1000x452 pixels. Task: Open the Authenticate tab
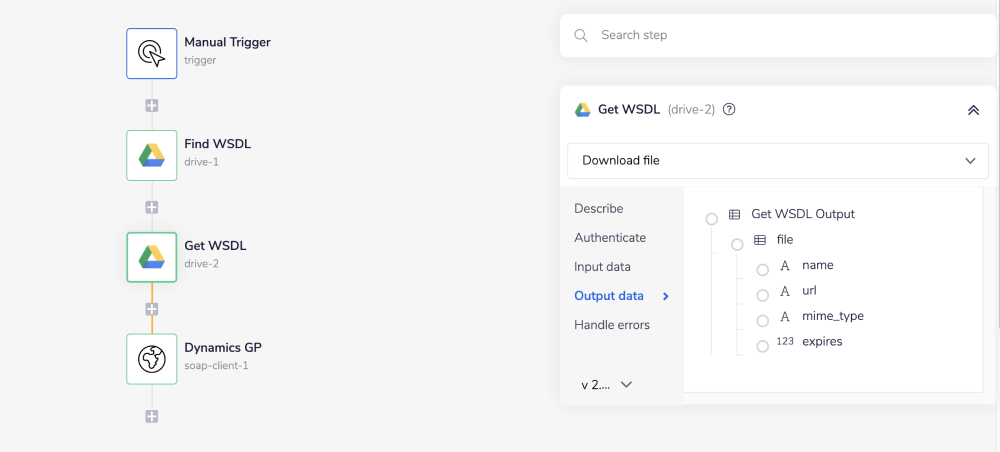pos(610,238)
